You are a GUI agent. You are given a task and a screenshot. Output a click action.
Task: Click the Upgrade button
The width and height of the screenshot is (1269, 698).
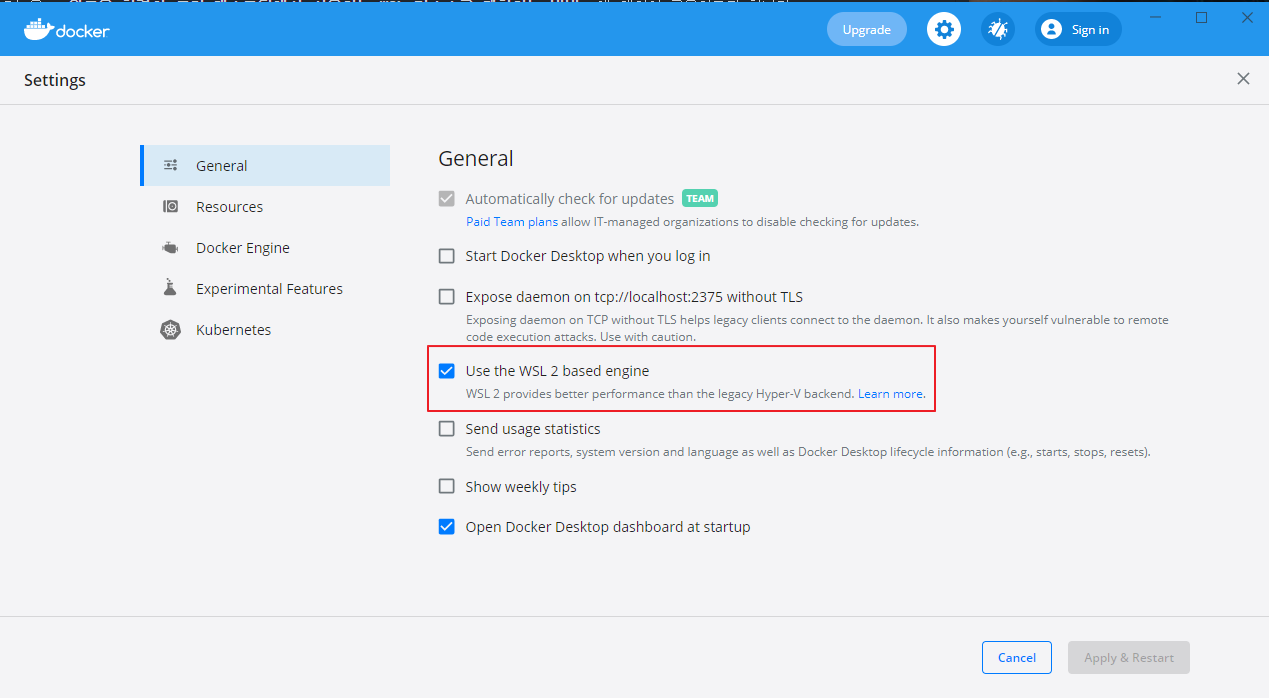click(x=866, y=30)
